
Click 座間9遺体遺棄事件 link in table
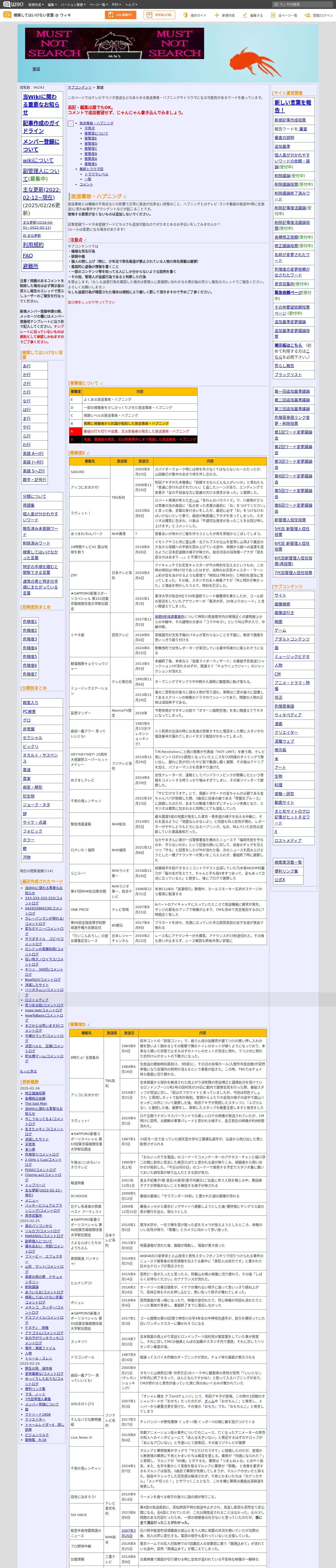pyautogui.click(x=170, y=616)
